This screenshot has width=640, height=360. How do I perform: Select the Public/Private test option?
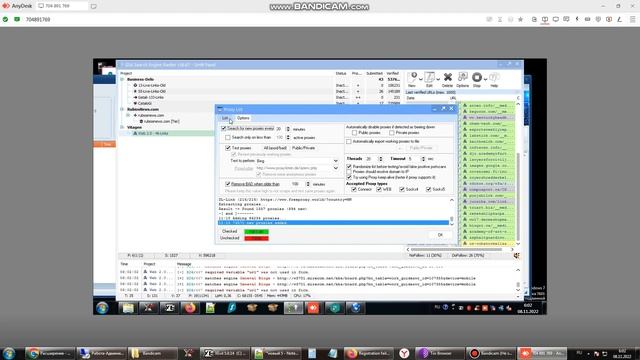pos(304,148)
